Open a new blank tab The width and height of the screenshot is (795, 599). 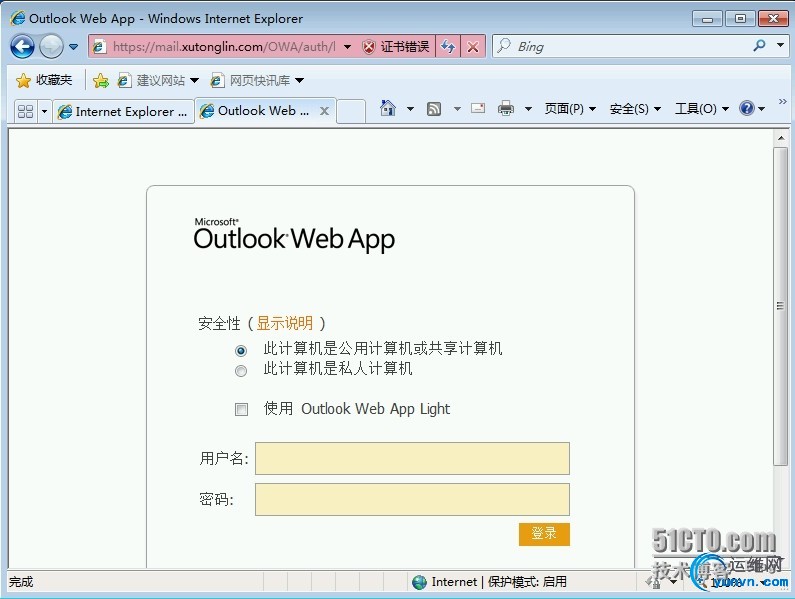tap(351, 111)
